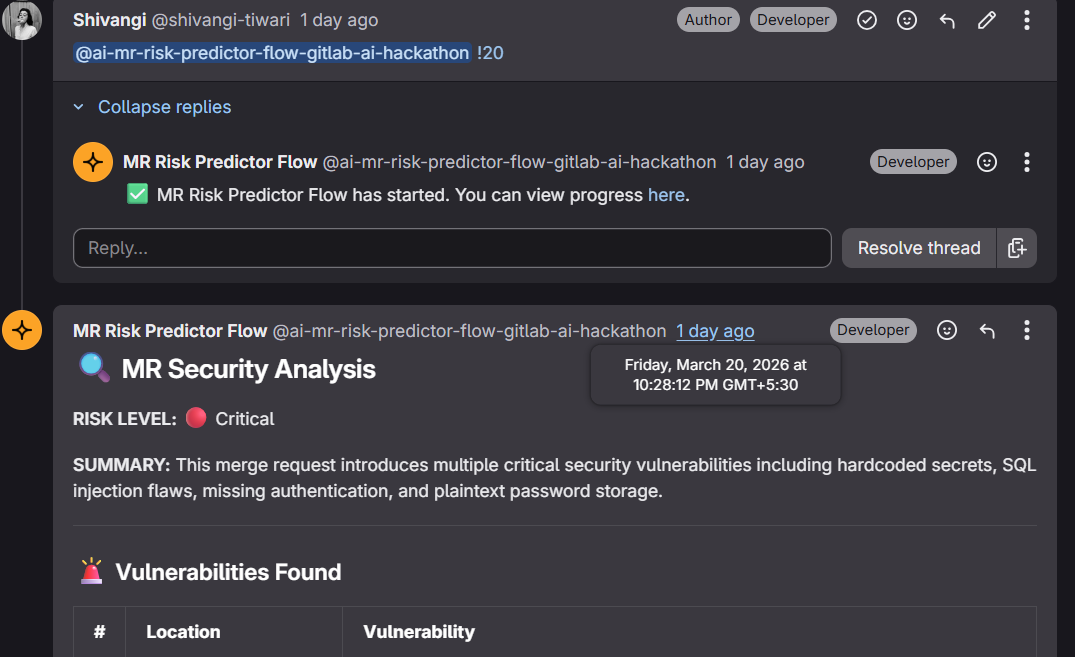
Task: Click in the Reply text field
Action: (452, 248)
